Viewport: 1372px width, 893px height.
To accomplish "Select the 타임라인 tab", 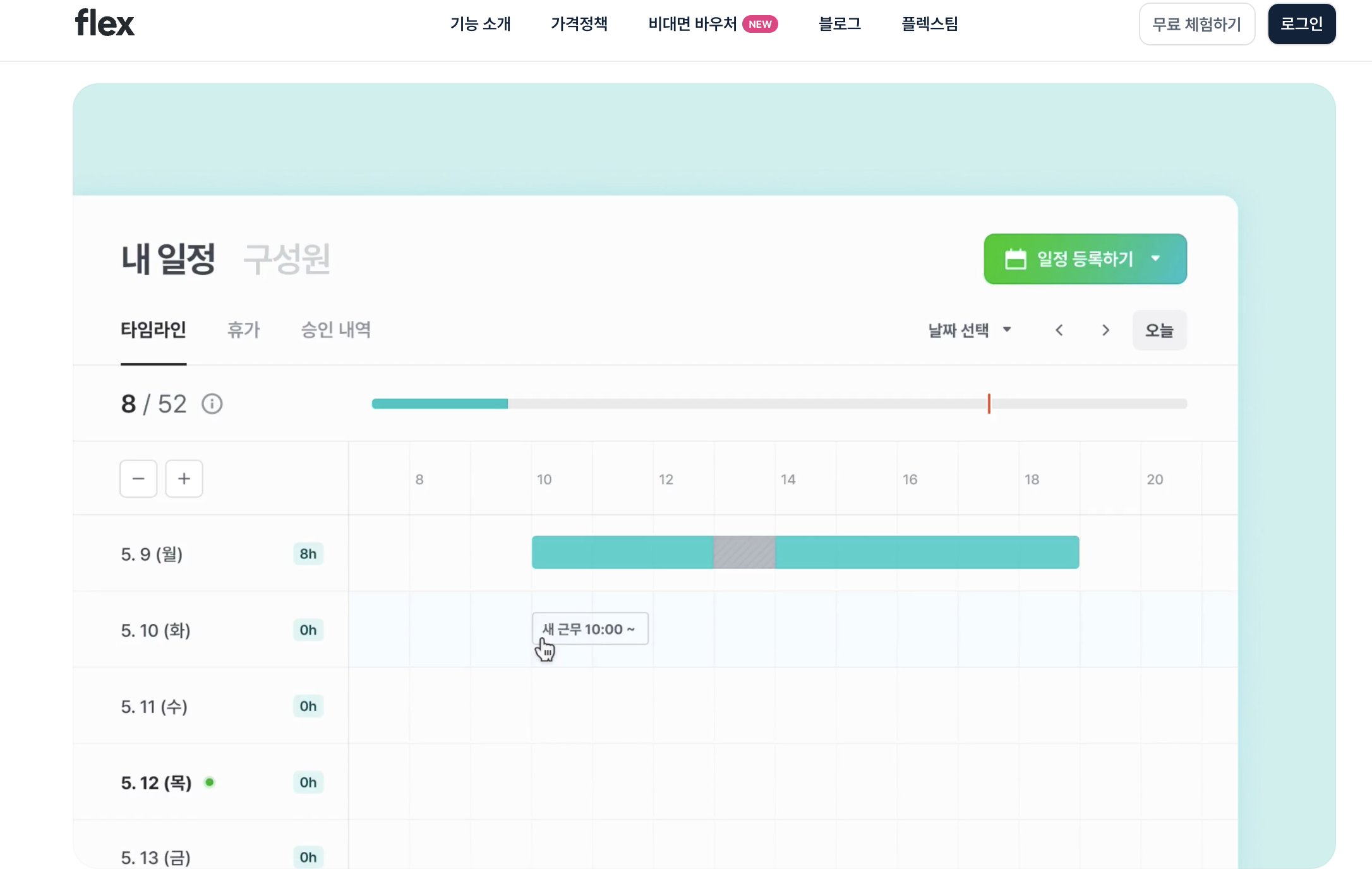I will [x=153, y=330].
